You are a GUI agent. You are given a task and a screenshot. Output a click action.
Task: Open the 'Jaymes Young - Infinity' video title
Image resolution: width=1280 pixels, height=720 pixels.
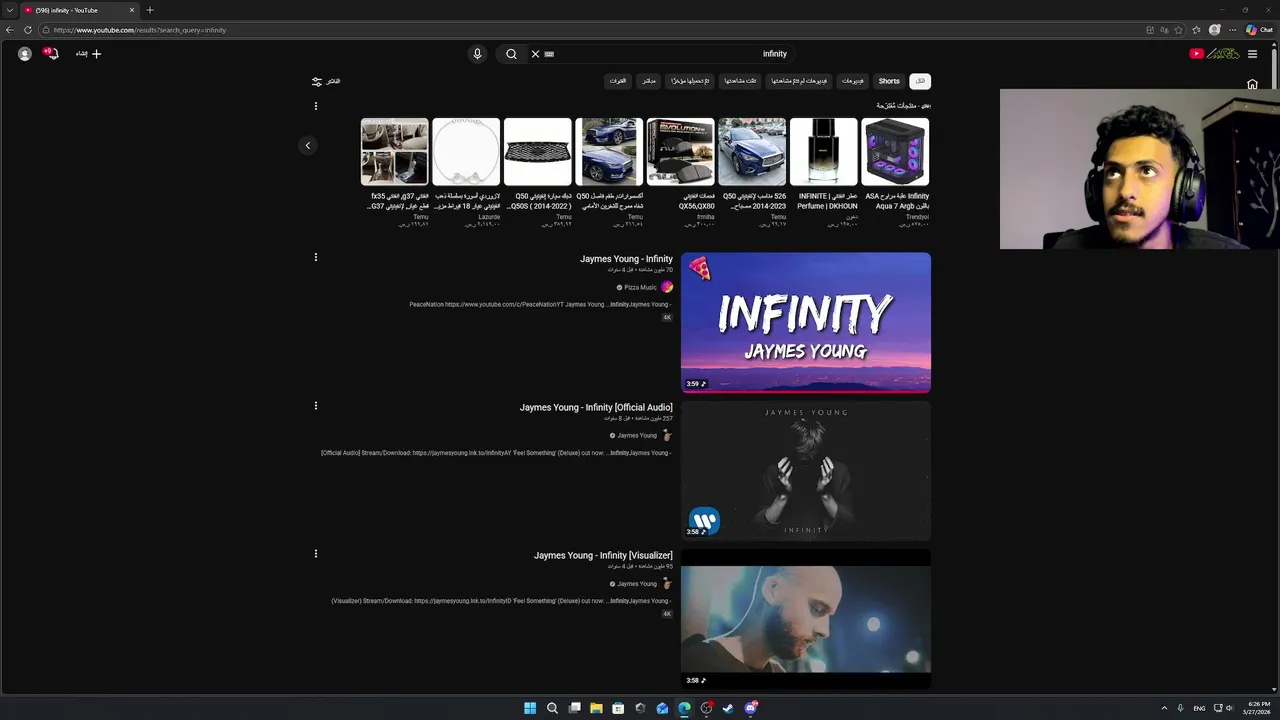point(626,259)
